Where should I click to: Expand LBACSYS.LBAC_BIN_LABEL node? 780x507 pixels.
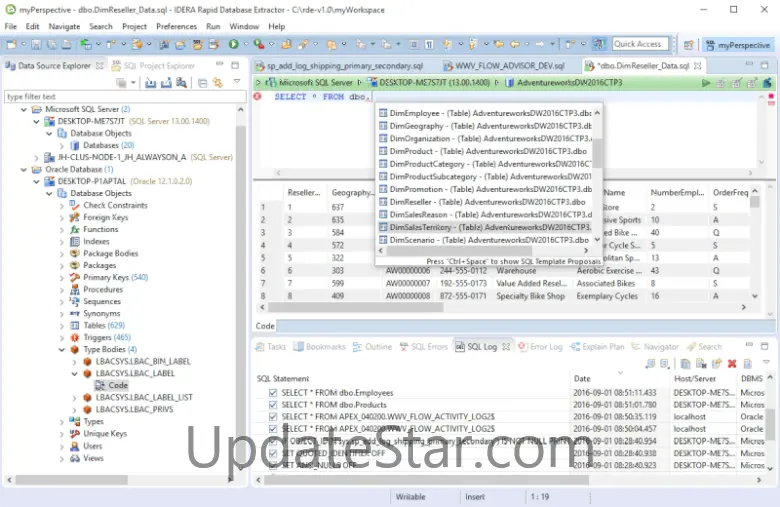pyautogui.click(x=74, y=361)
